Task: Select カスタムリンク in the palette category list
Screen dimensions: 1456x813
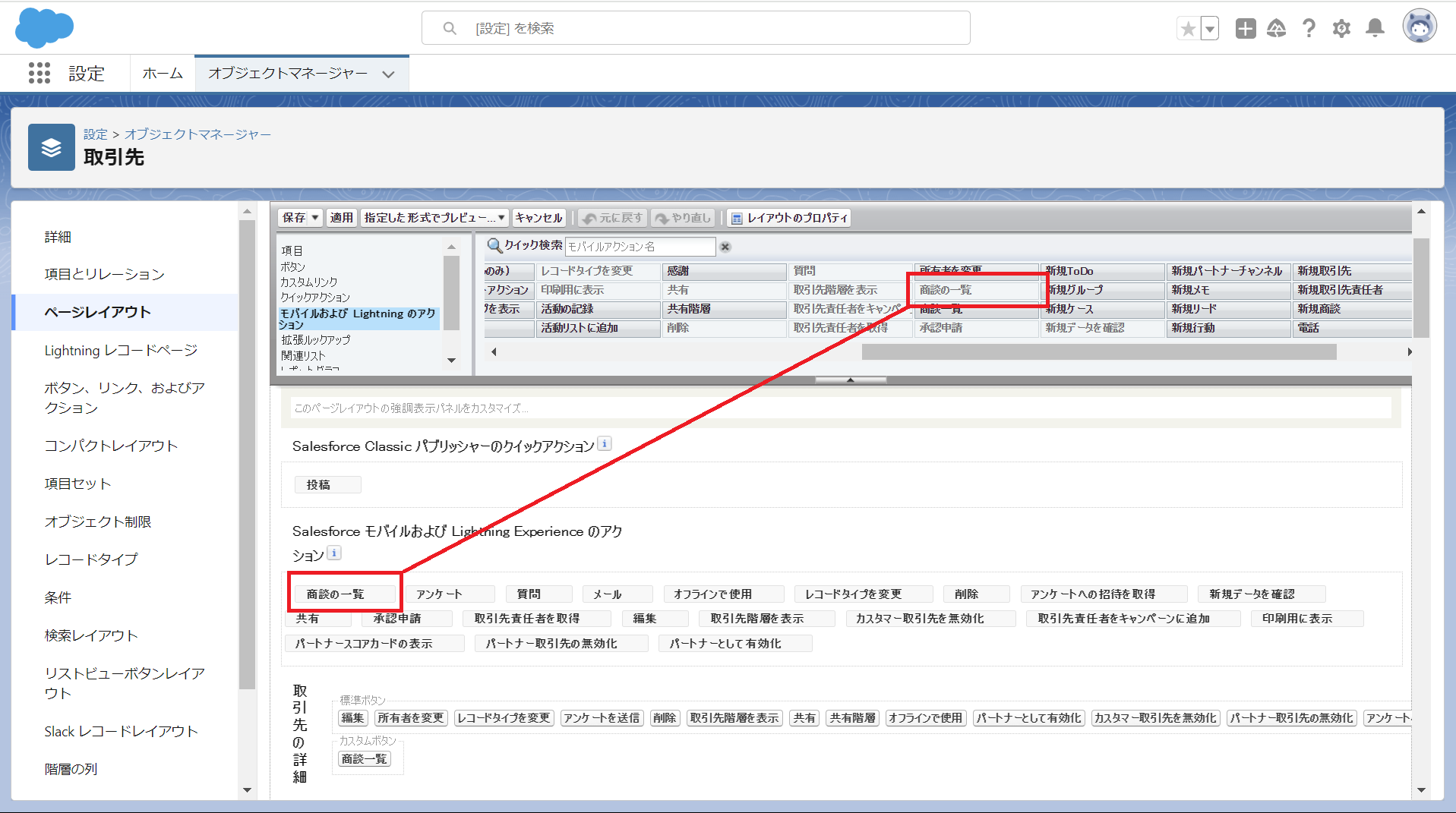Action: (x=308, y=282)
